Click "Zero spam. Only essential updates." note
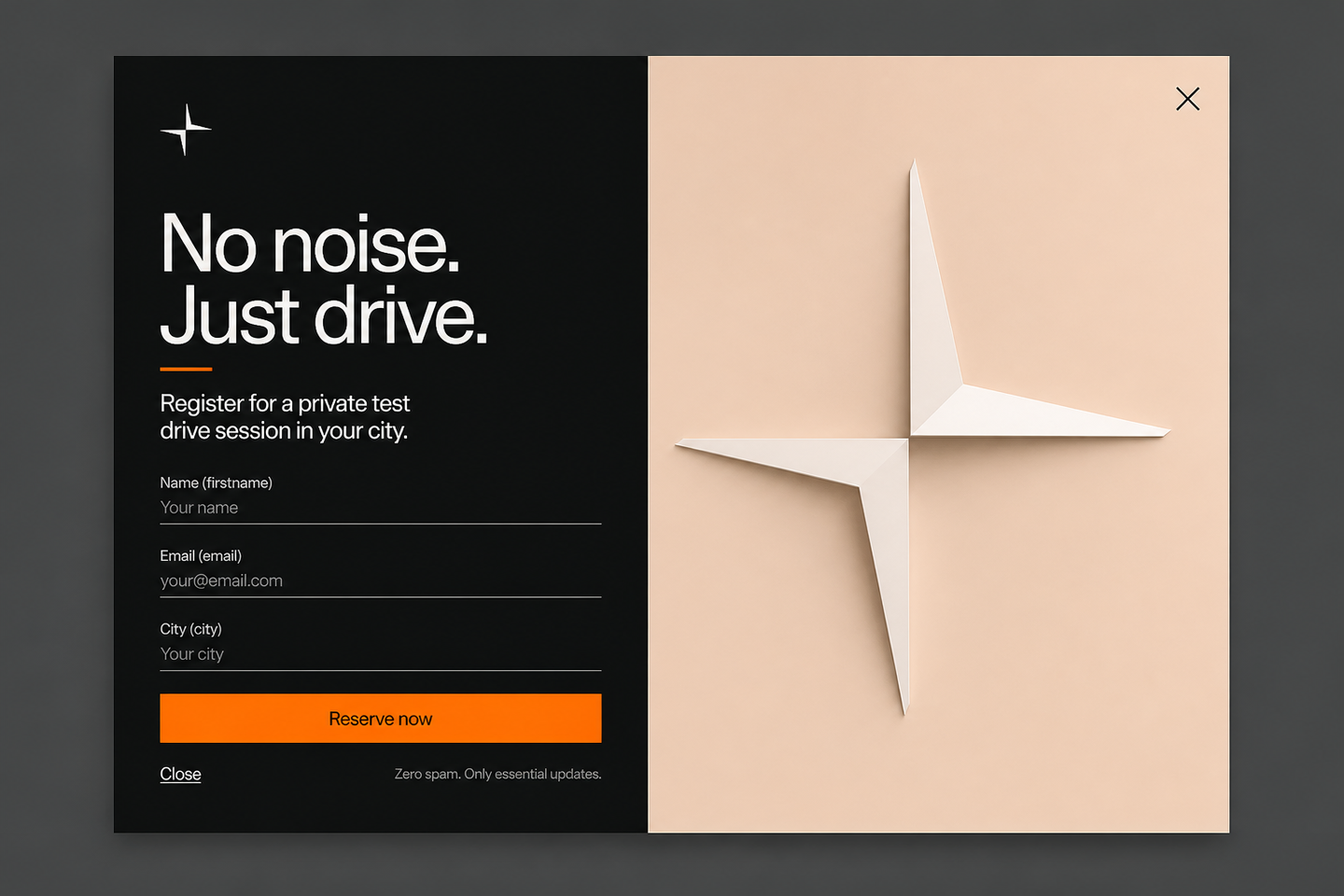This screenshot has width=1344, height=896. (497, 774)
